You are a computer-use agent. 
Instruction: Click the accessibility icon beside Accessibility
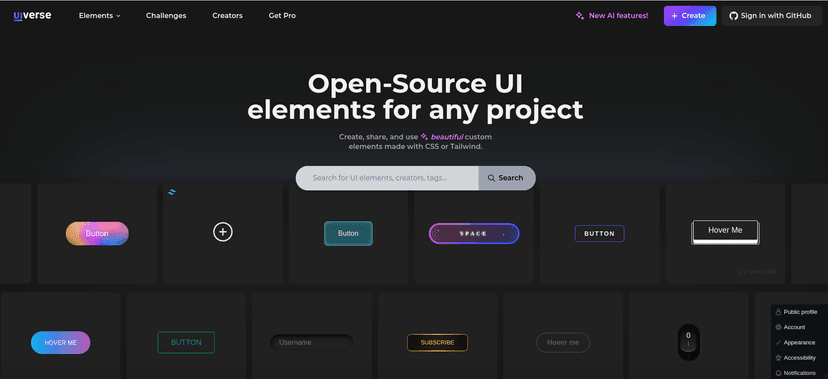tap(778, 358)
